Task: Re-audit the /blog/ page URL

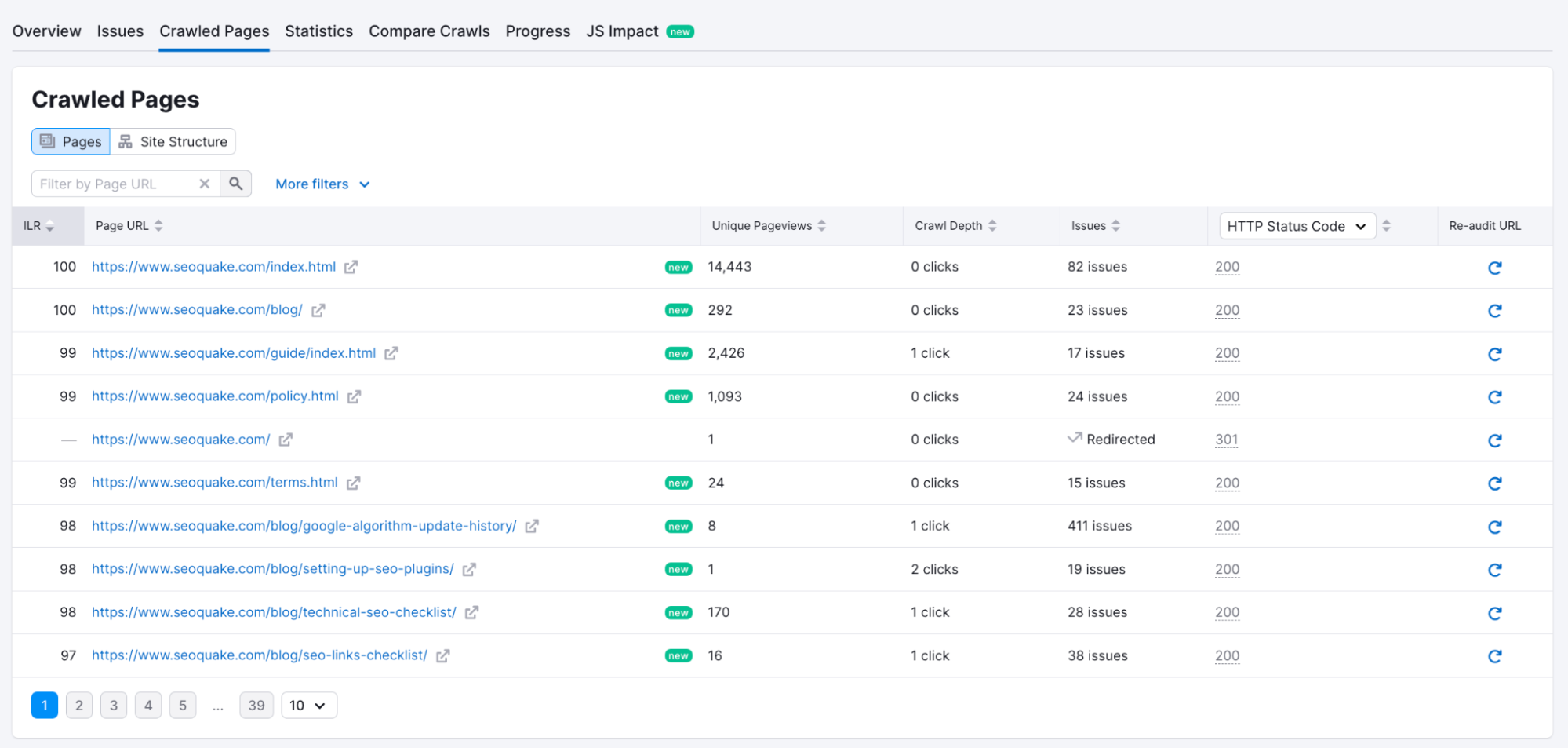Action: (1494, 311)
